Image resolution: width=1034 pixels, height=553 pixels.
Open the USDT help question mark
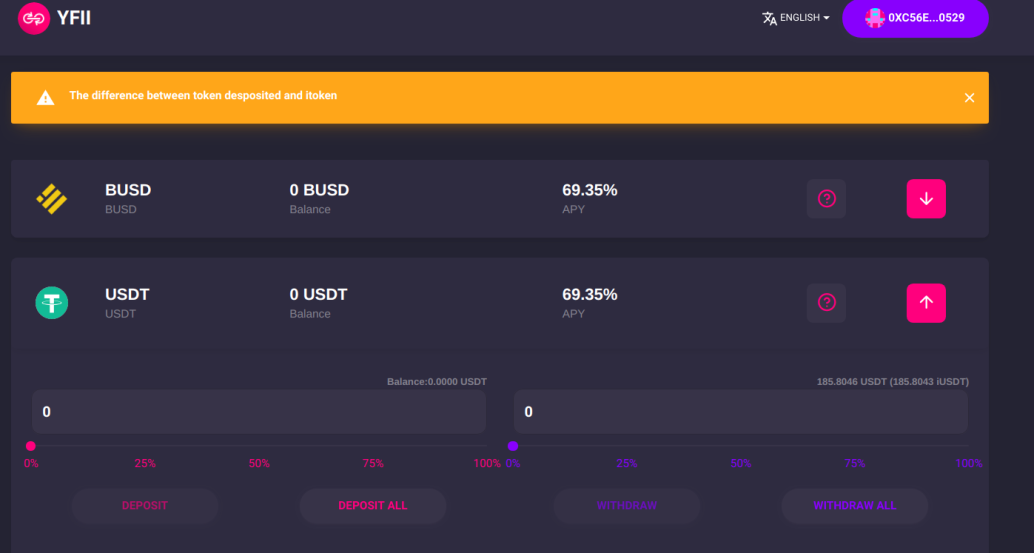click(826, 303)
